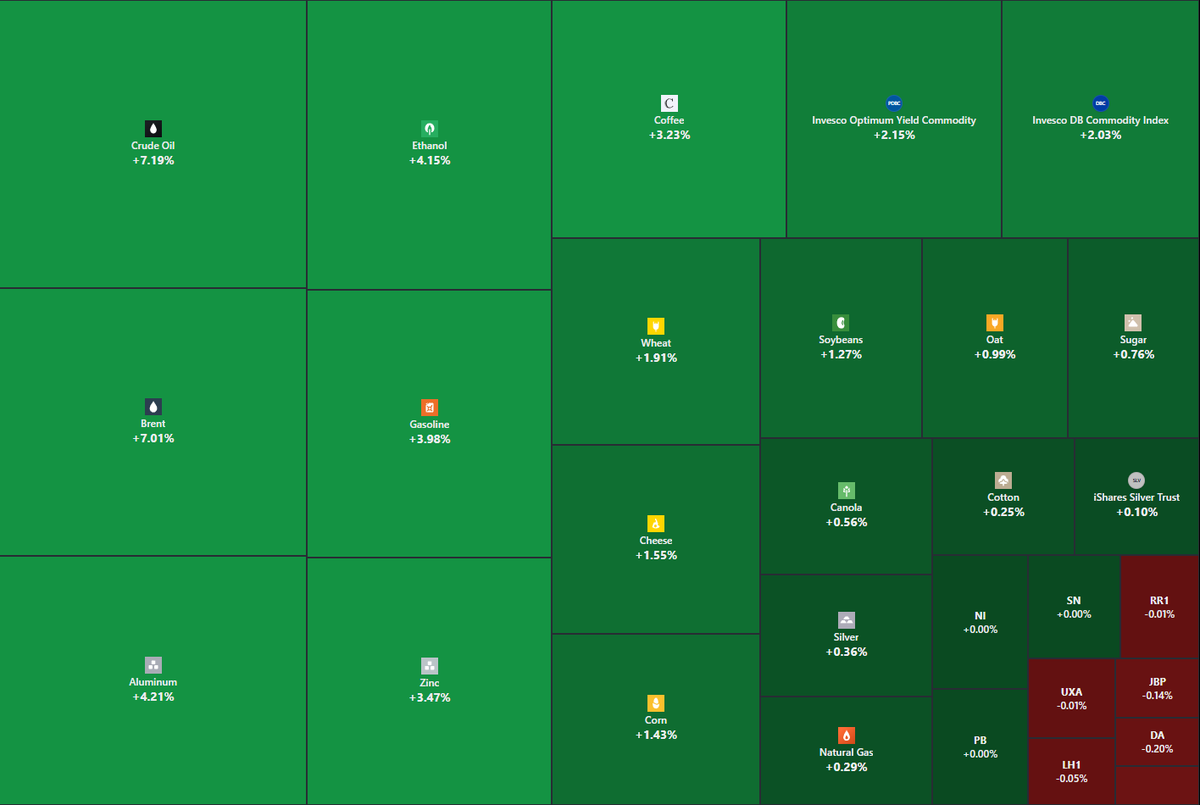Select the Corn +1.43% value
Screen dimensions: 1200x805
tap(656, 735)
